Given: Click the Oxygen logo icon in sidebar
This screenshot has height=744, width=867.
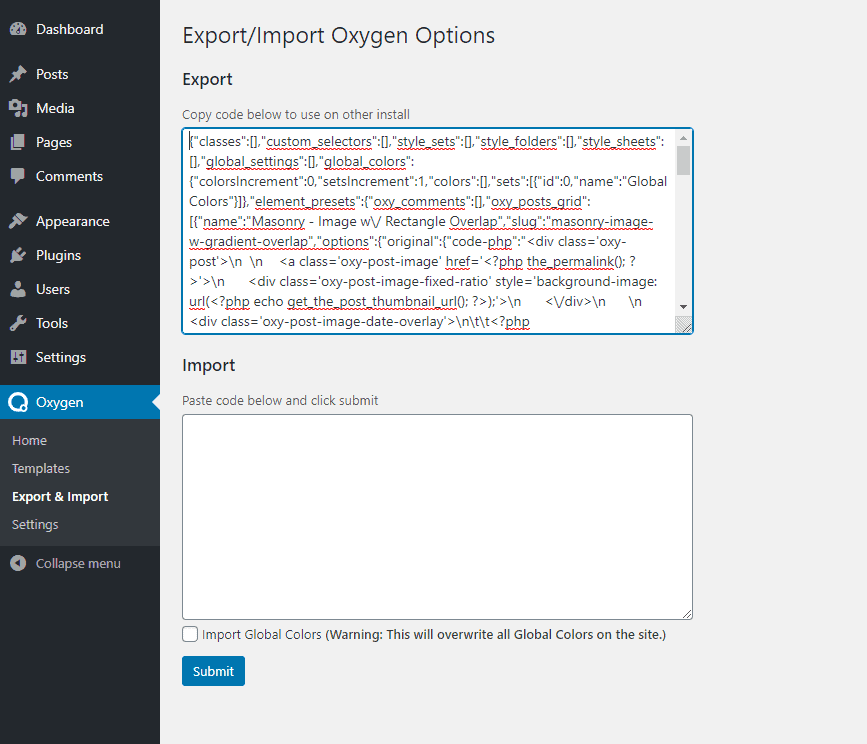Looking at the screenshot, I should click(18, 402).
